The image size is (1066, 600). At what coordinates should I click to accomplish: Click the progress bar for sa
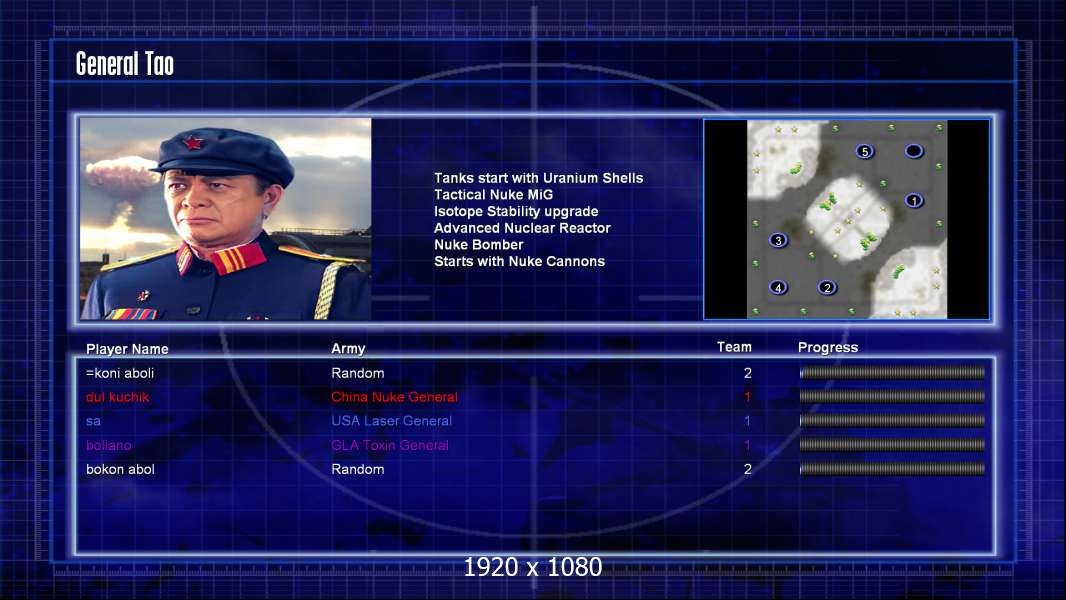(892, 421)
